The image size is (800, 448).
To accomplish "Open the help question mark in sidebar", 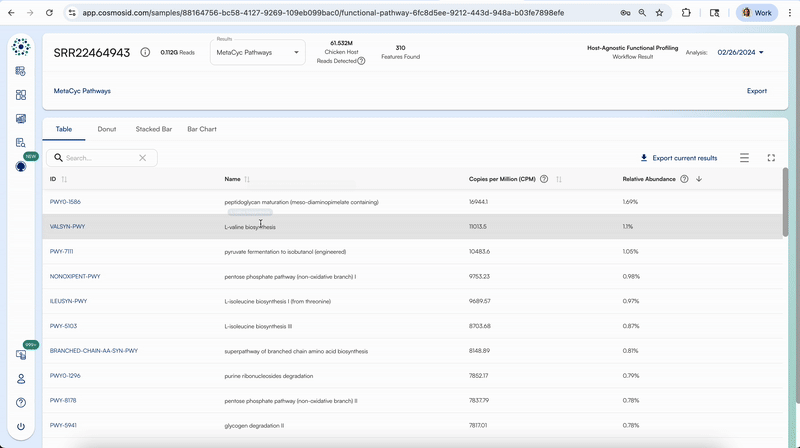I will pyautogui.click(x=20, y=403).
